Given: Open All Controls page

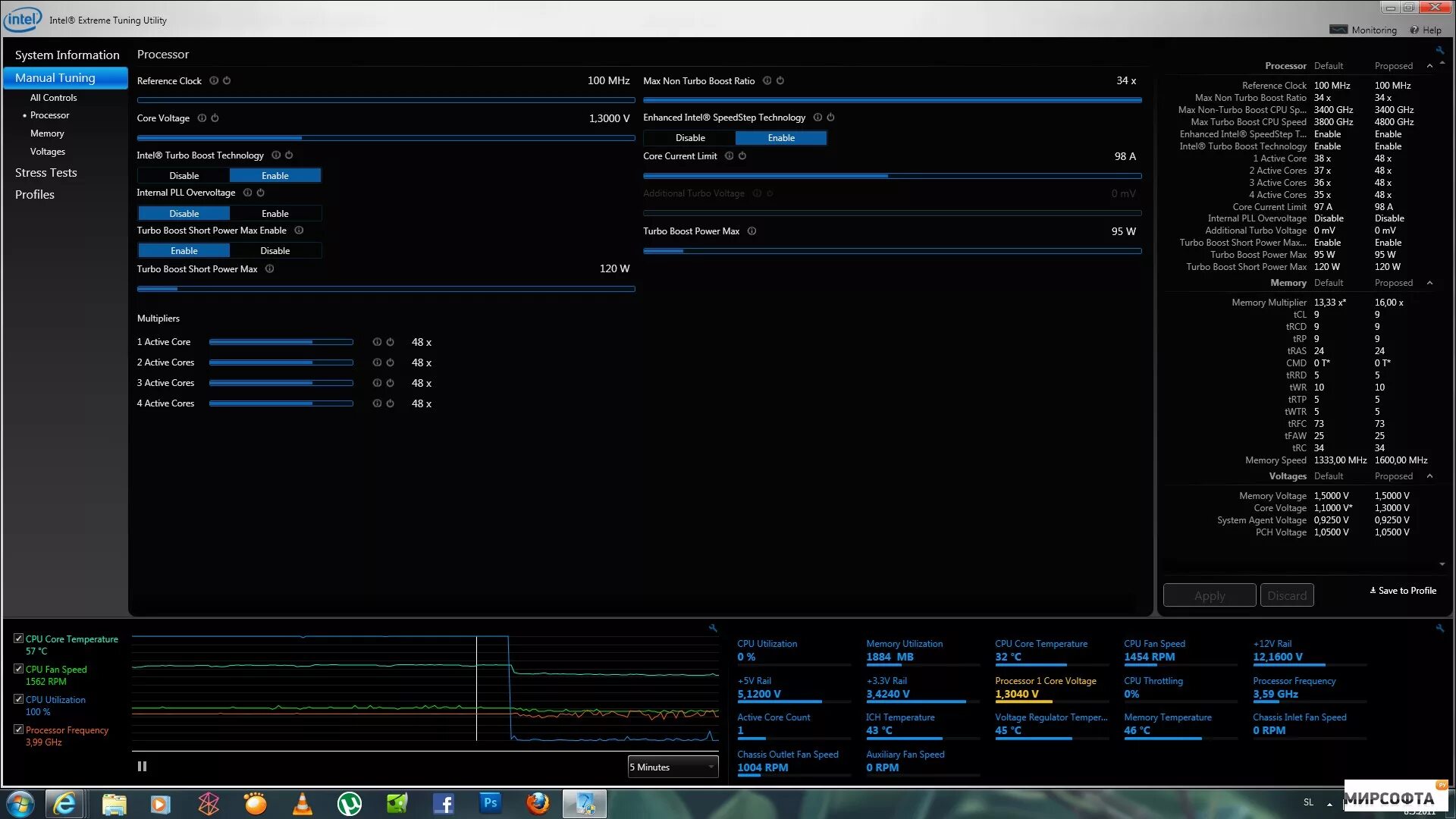Looking at the screenshot, I should [53, 98].
